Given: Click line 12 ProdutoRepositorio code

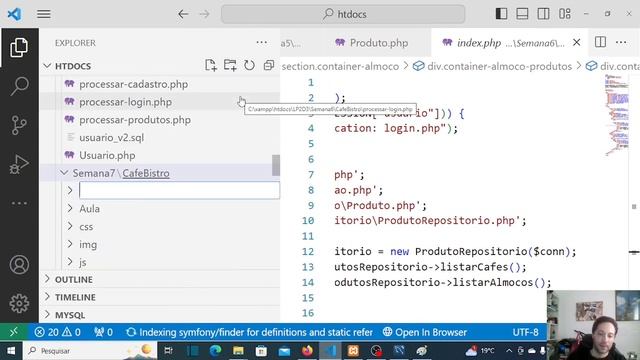Looking at the screenshot, I should [x=455, y=251].
